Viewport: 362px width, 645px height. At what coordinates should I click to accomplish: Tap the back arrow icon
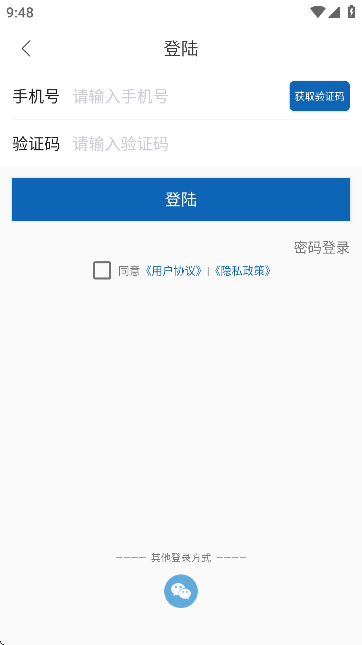tap(26, 49)
